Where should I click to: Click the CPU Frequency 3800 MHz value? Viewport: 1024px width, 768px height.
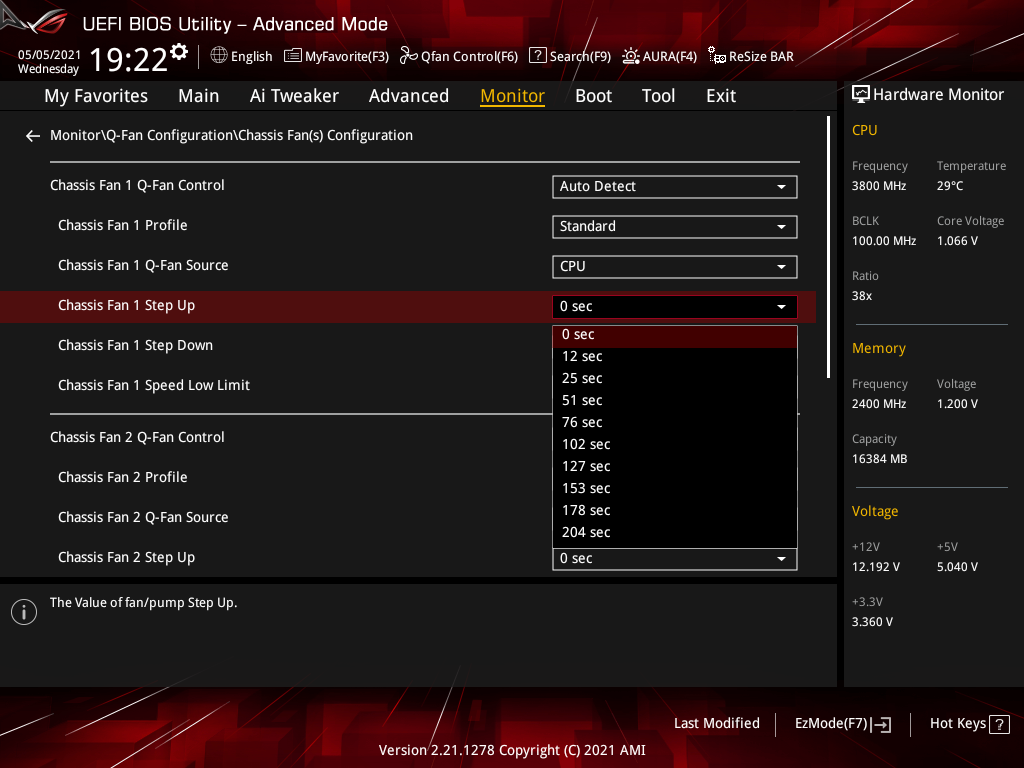click(x=878, y=186)
